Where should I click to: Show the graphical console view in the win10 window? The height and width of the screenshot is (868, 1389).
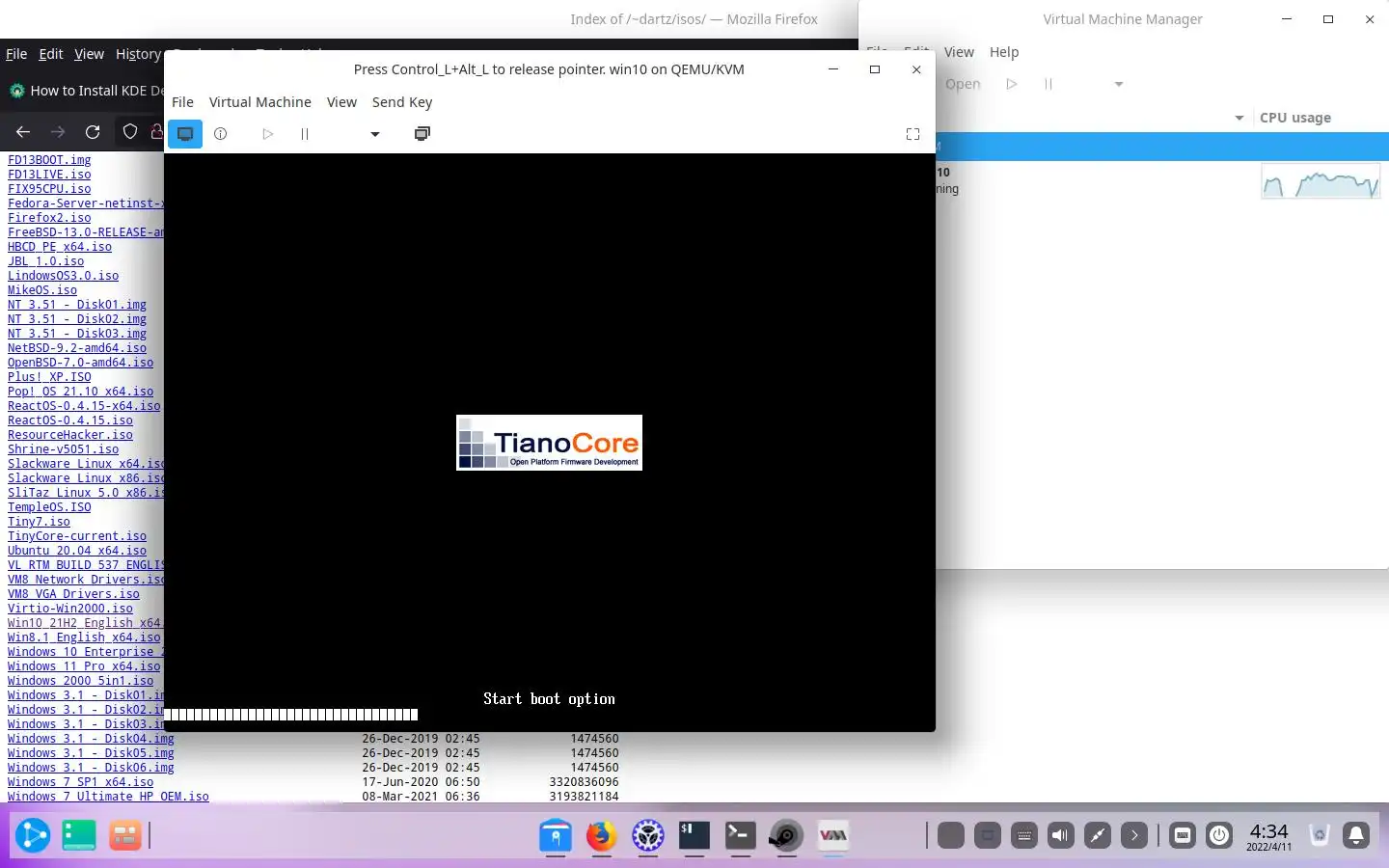coord(185,134)
